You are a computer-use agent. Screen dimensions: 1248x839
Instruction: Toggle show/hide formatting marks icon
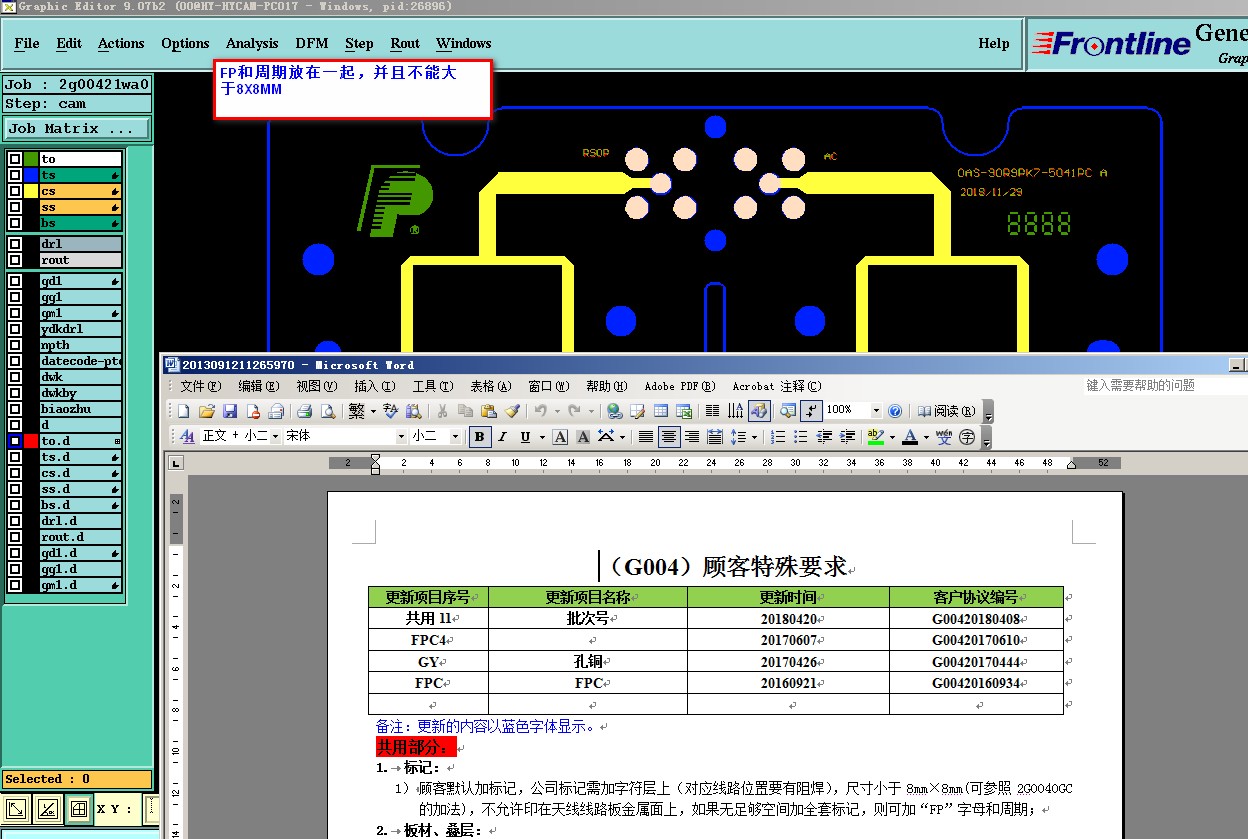pos(811,411)
